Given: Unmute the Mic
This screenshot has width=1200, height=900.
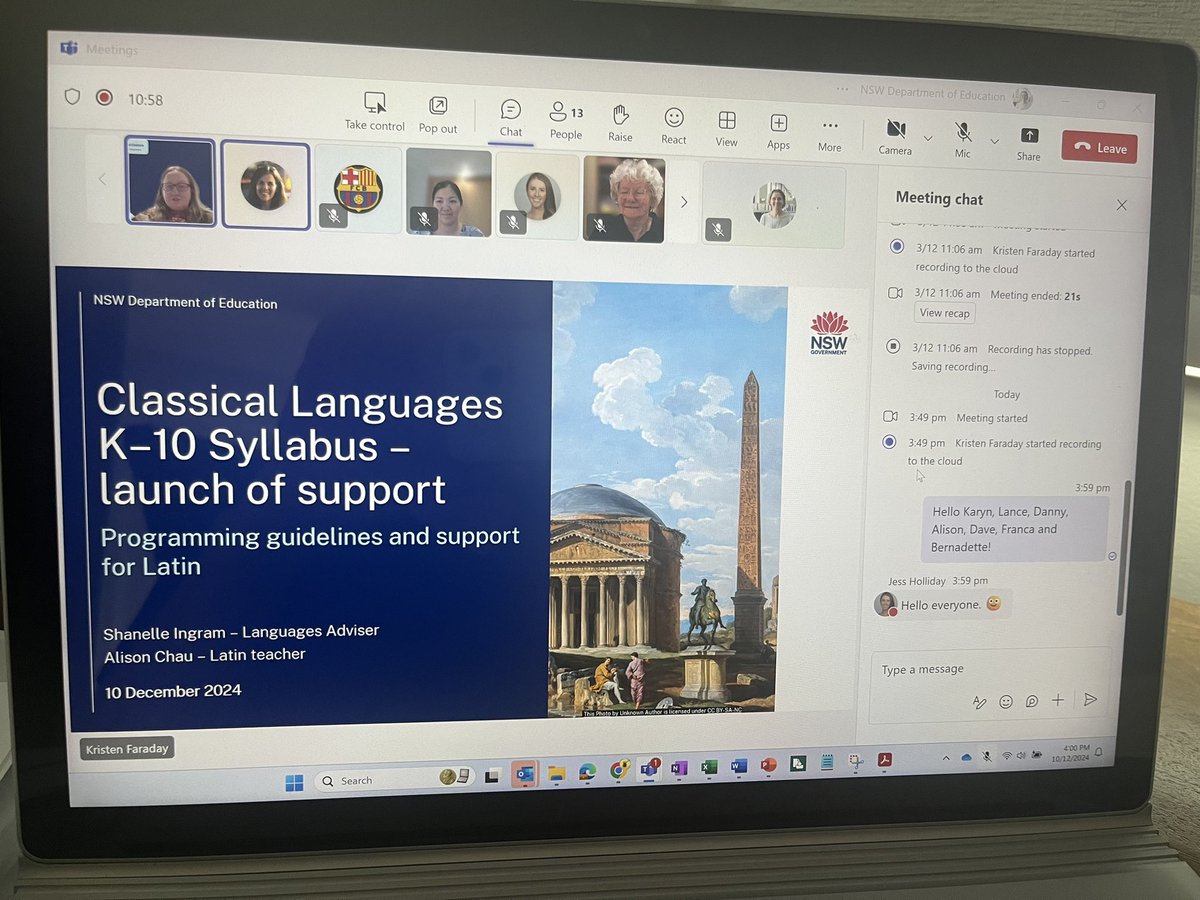Looking at the screenshot, I should (x=963, y=140).
